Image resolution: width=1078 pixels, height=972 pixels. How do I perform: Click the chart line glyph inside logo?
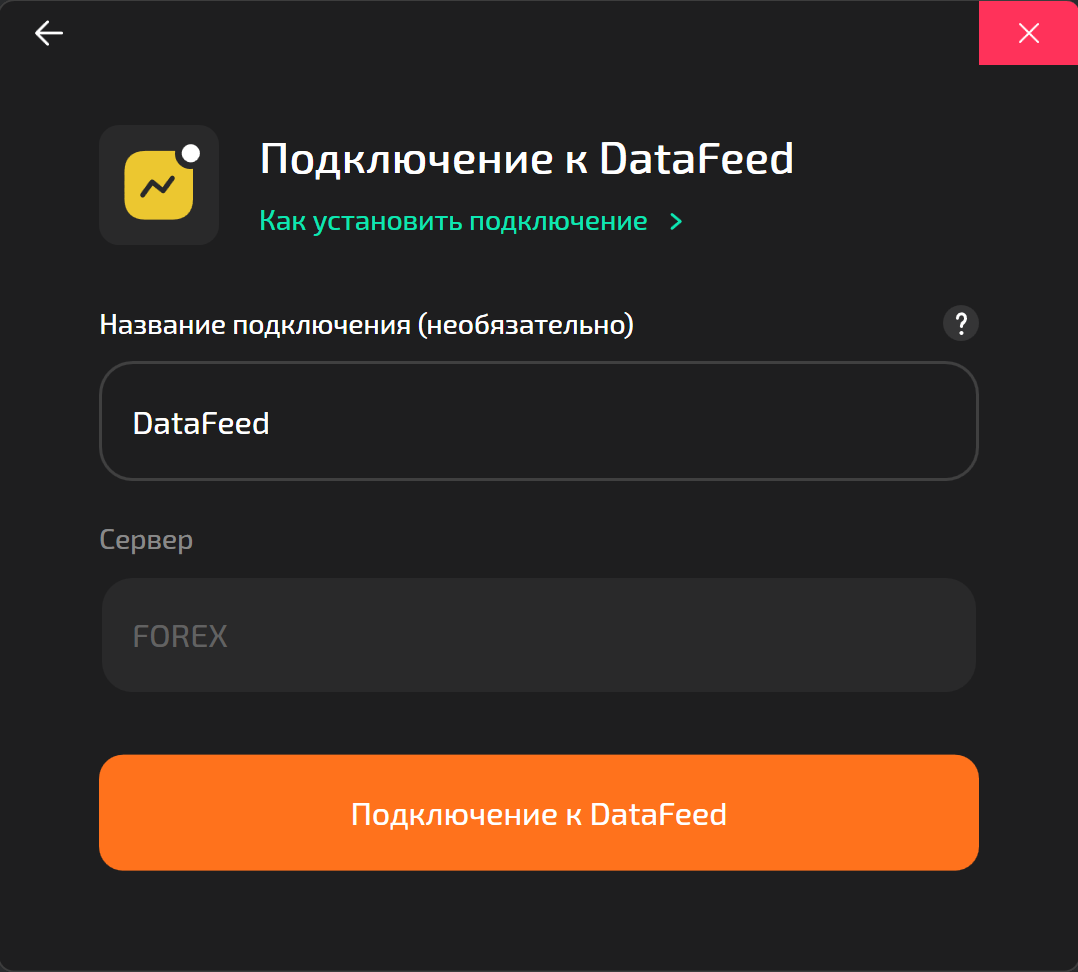tap(157, 186)
